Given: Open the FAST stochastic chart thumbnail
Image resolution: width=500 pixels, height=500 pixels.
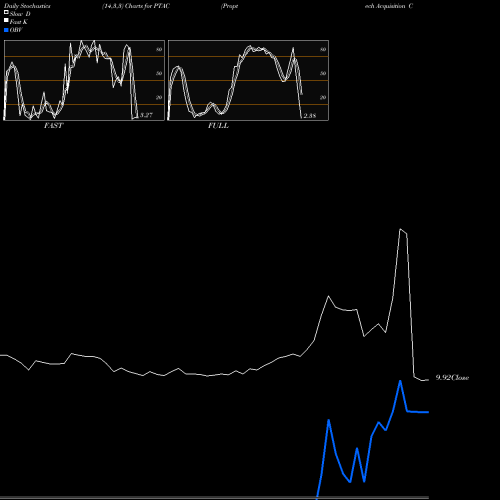Looking at the screenshot, I should pos(84,80).
